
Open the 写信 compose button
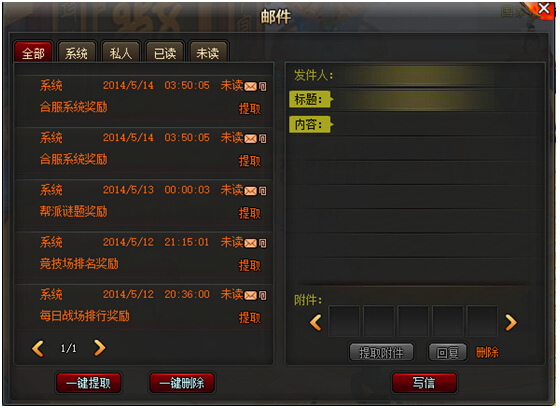424,383
